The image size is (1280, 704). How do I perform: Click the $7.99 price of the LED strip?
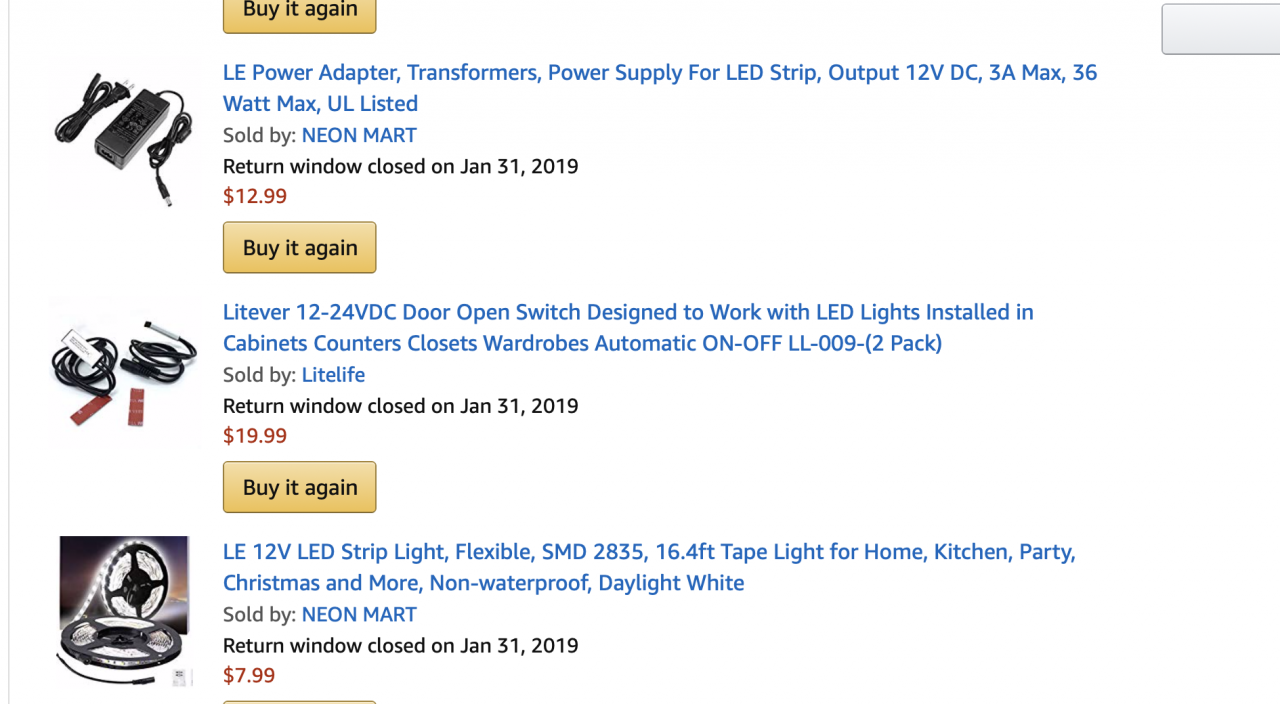(x=249, y=675)
